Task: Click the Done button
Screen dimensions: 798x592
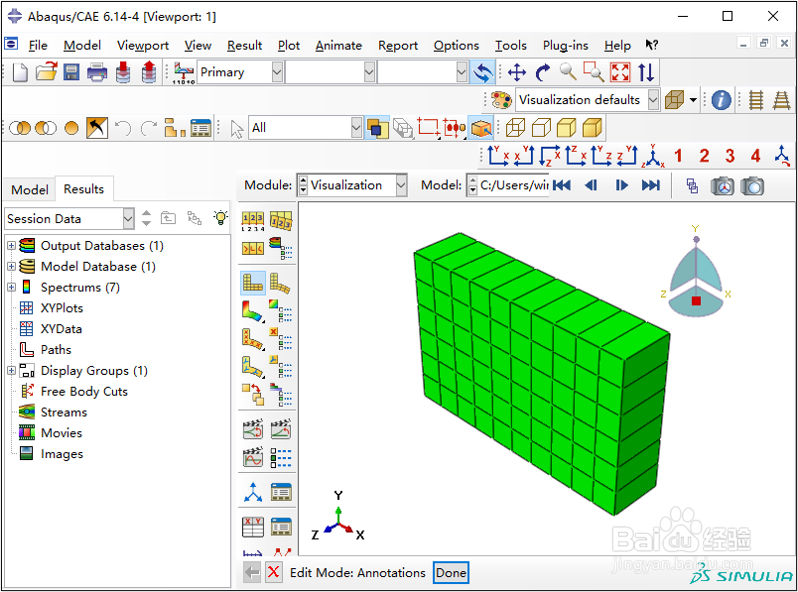Action: click(451, 573)
